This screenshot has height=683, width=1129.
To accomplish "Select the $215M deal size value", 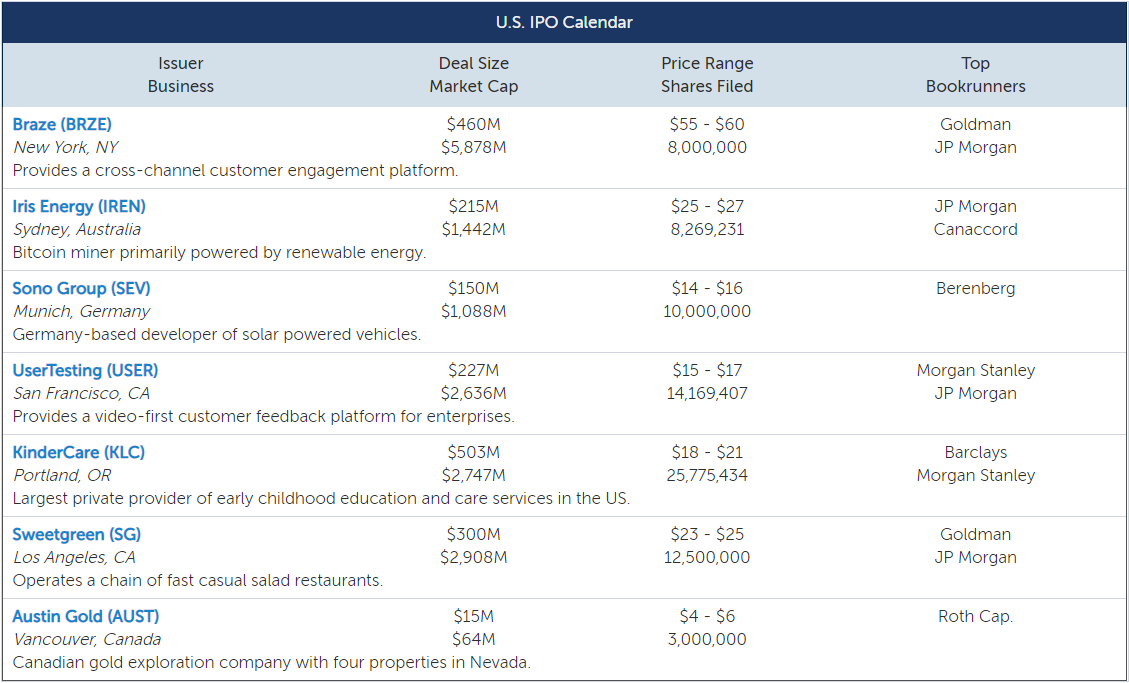I will tap(474, 207).
